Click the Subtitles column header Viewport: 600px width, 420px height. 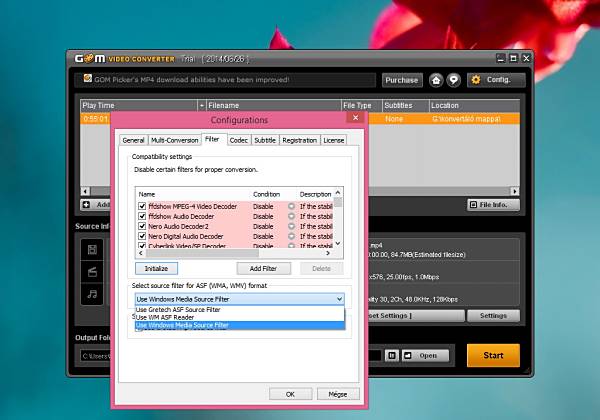click(x=406, y=106)
